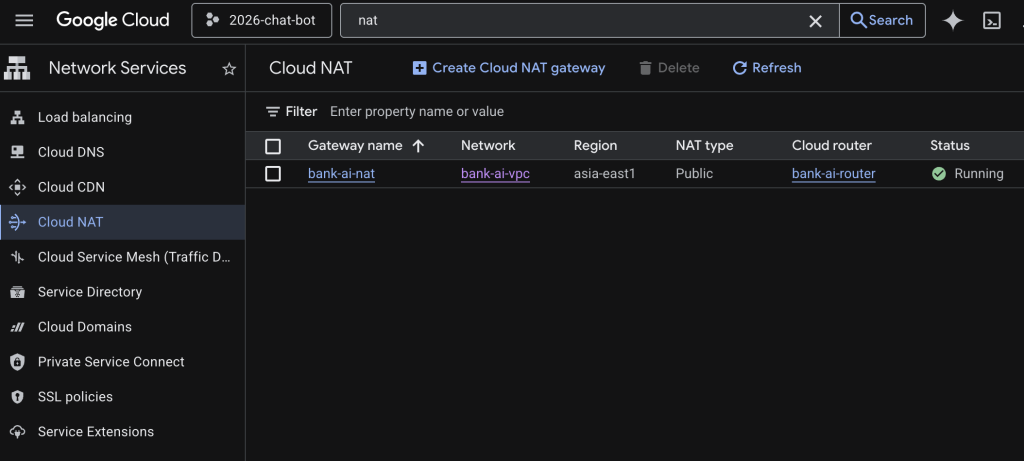The height and width of the screenshot is (461, 1024).
Task: Click the green Running status check icon
Action: coord(939,174)
